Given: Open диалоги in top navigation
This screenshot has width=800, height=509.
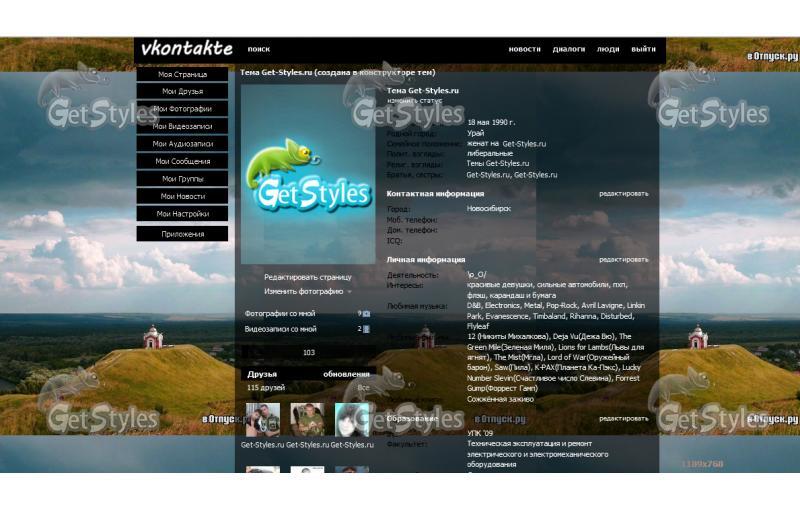Looking at the screenshot, I should (x=569, y=49).
